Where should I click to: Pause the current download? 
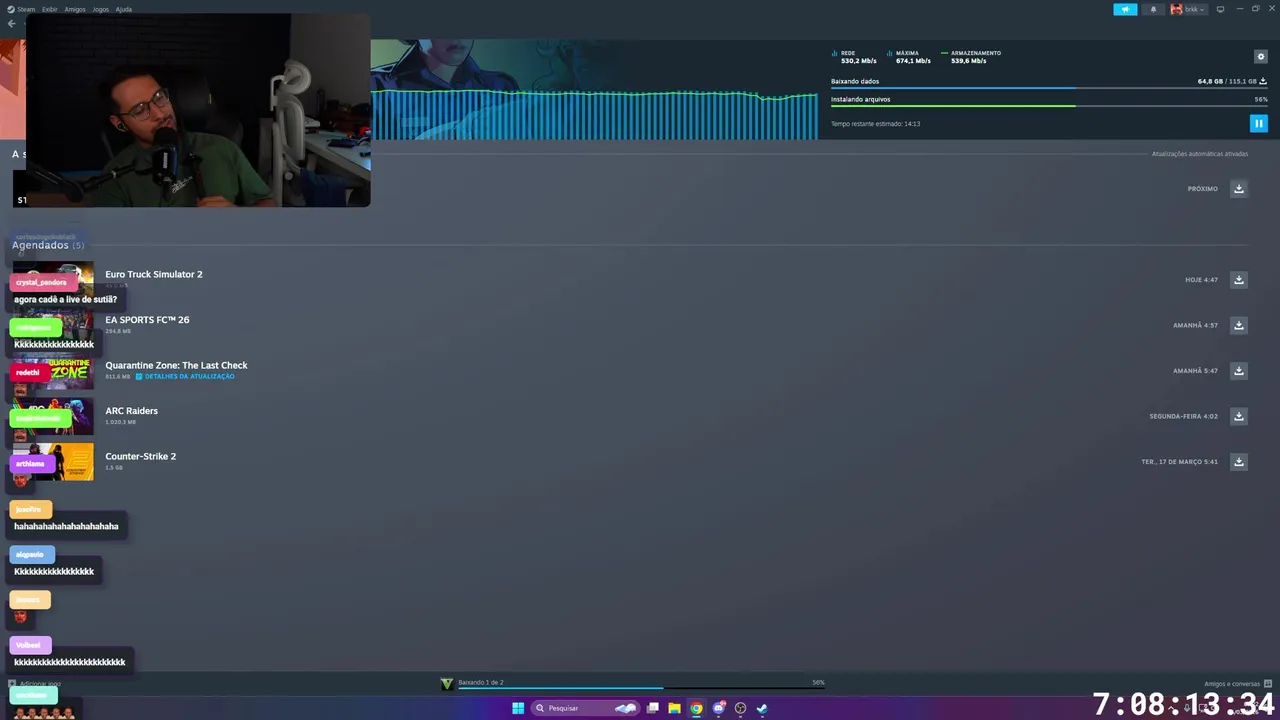click(x=1259, y=123)
